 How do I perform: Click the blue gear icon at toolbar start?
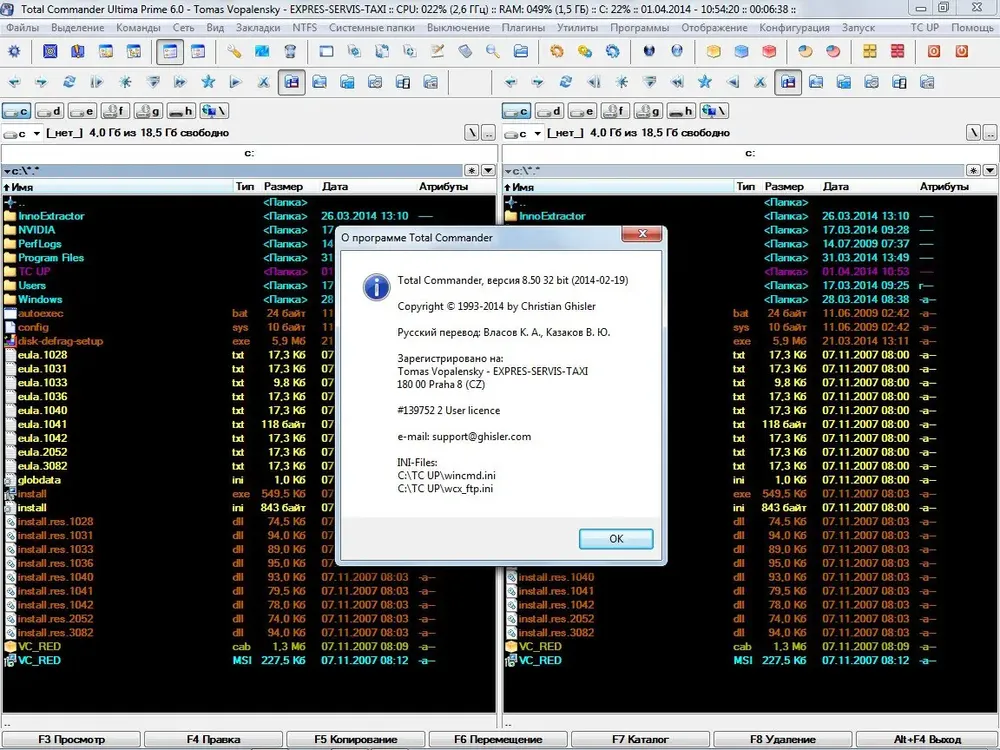pos(14,52)
